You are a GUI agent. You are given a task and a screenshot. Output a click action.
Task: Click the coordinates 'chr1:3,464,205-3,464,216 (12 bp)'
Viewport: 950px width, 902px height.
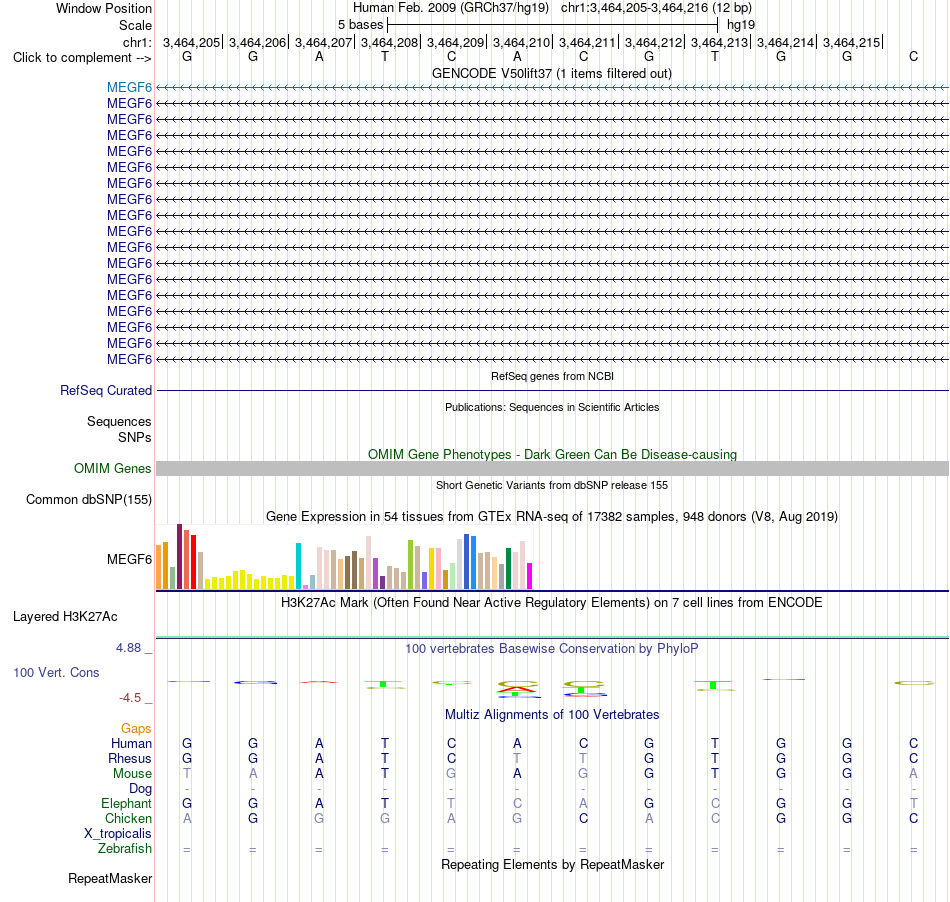[x=656, y=8]
